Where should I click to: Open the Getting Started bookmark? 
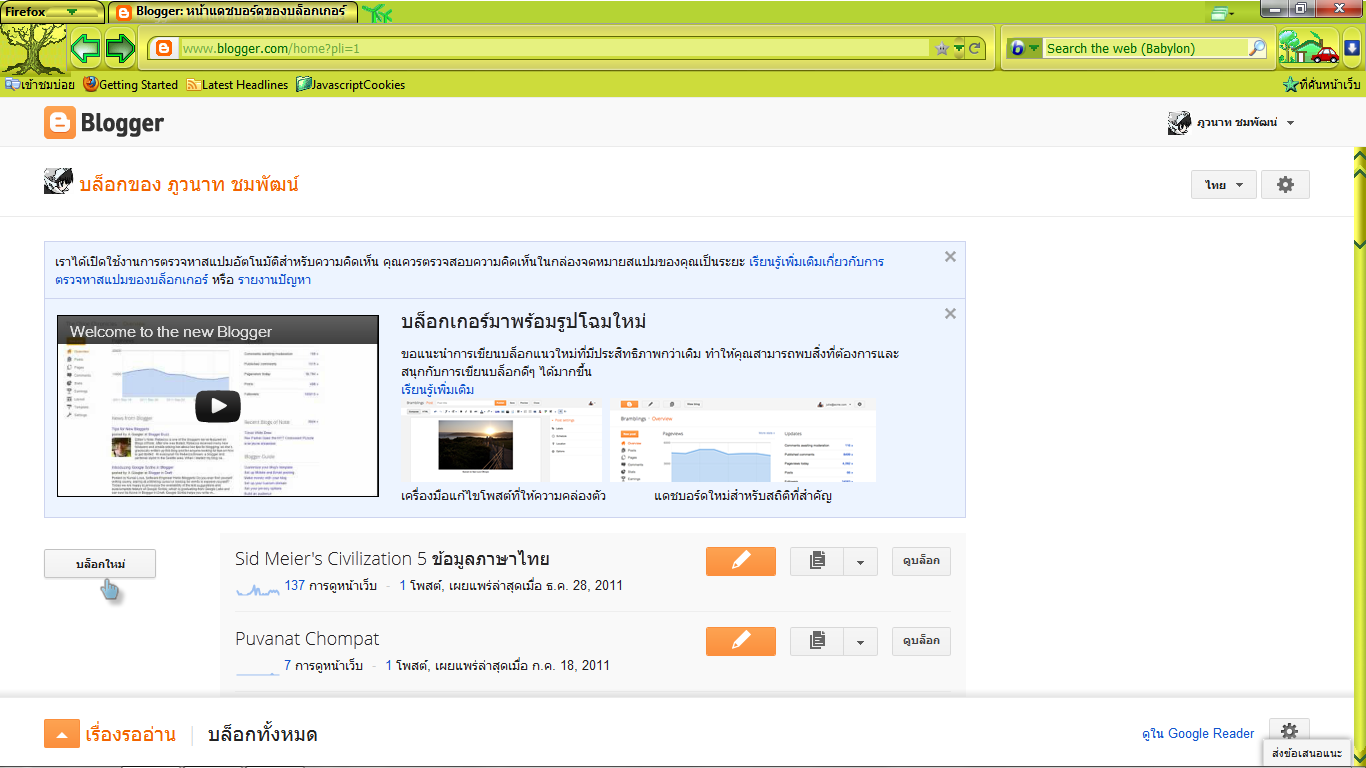point(131,85)
